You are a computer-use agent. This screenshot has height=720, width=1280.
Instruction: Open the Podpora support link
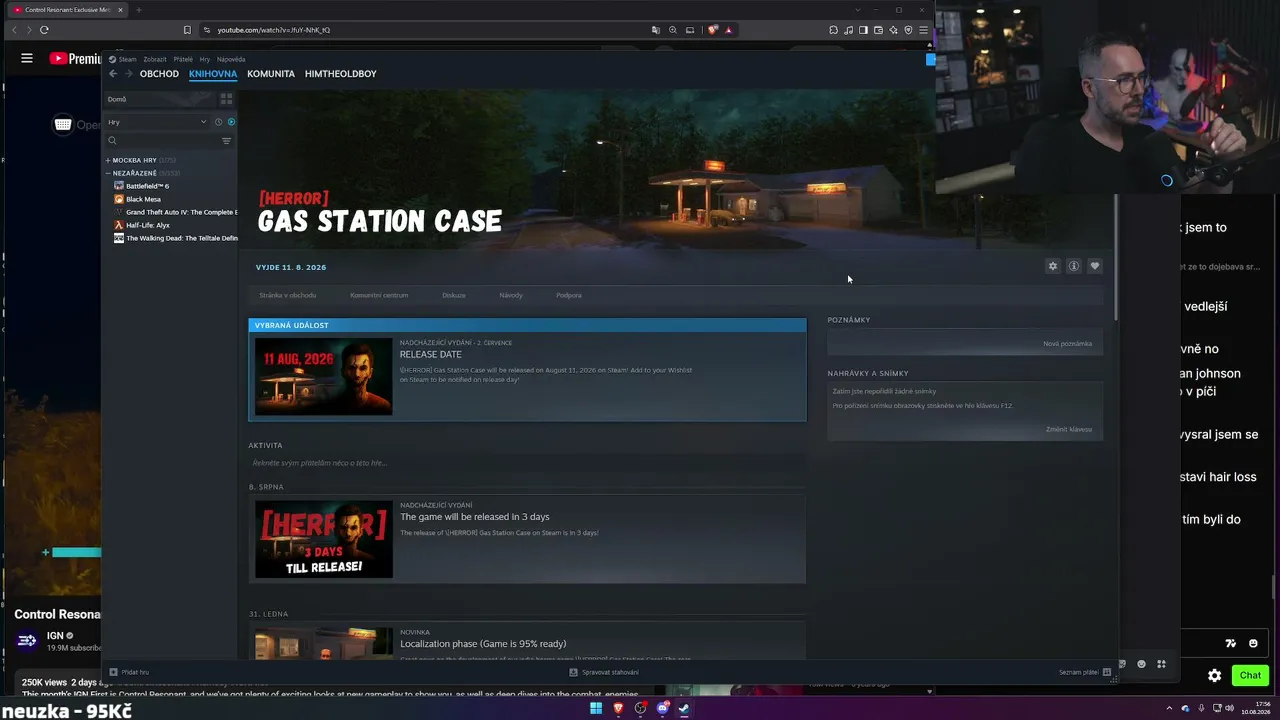coord(569,295)
